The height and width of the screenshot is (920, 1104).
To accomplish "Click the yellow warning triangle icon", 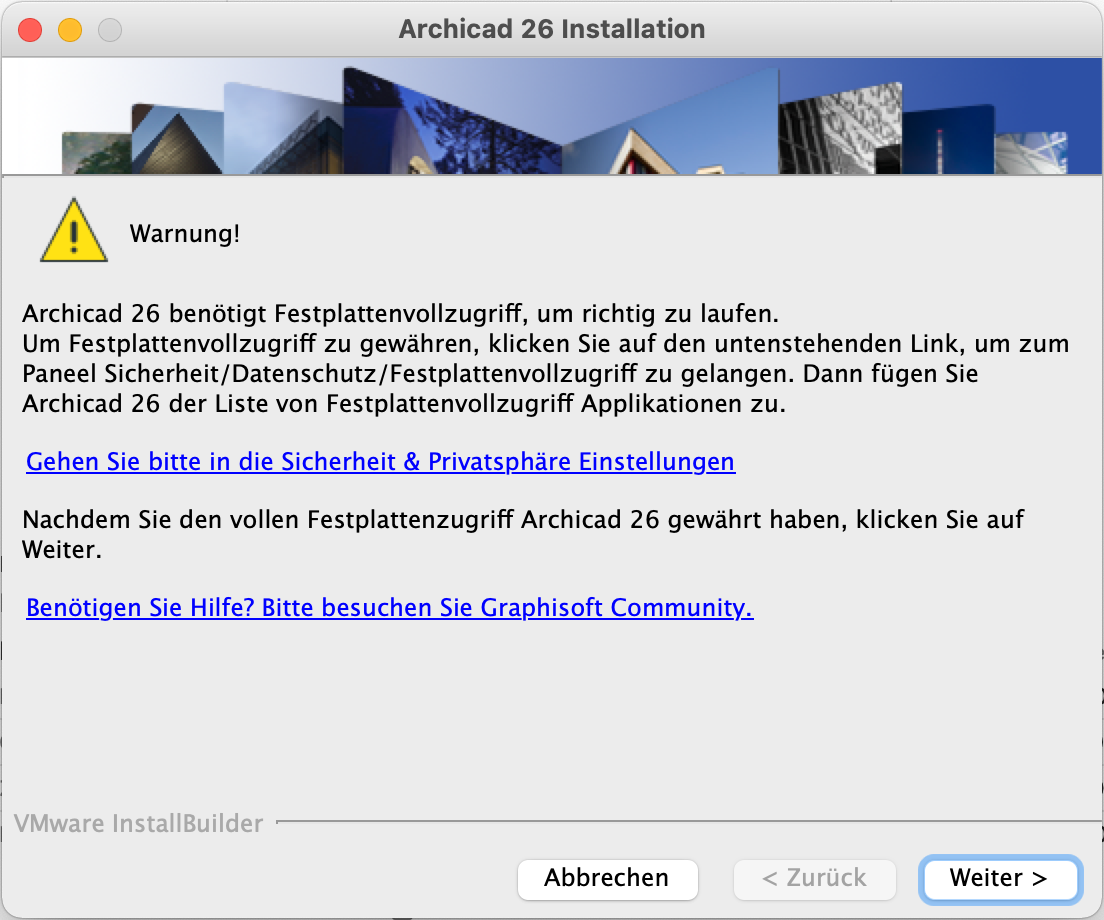I will [74, 232].
